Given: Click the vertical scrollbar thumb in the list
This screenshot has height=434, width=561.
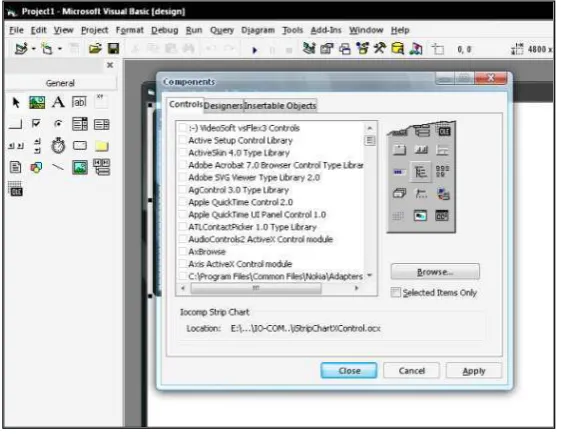Looking at the screenshot, I should 370,140.
